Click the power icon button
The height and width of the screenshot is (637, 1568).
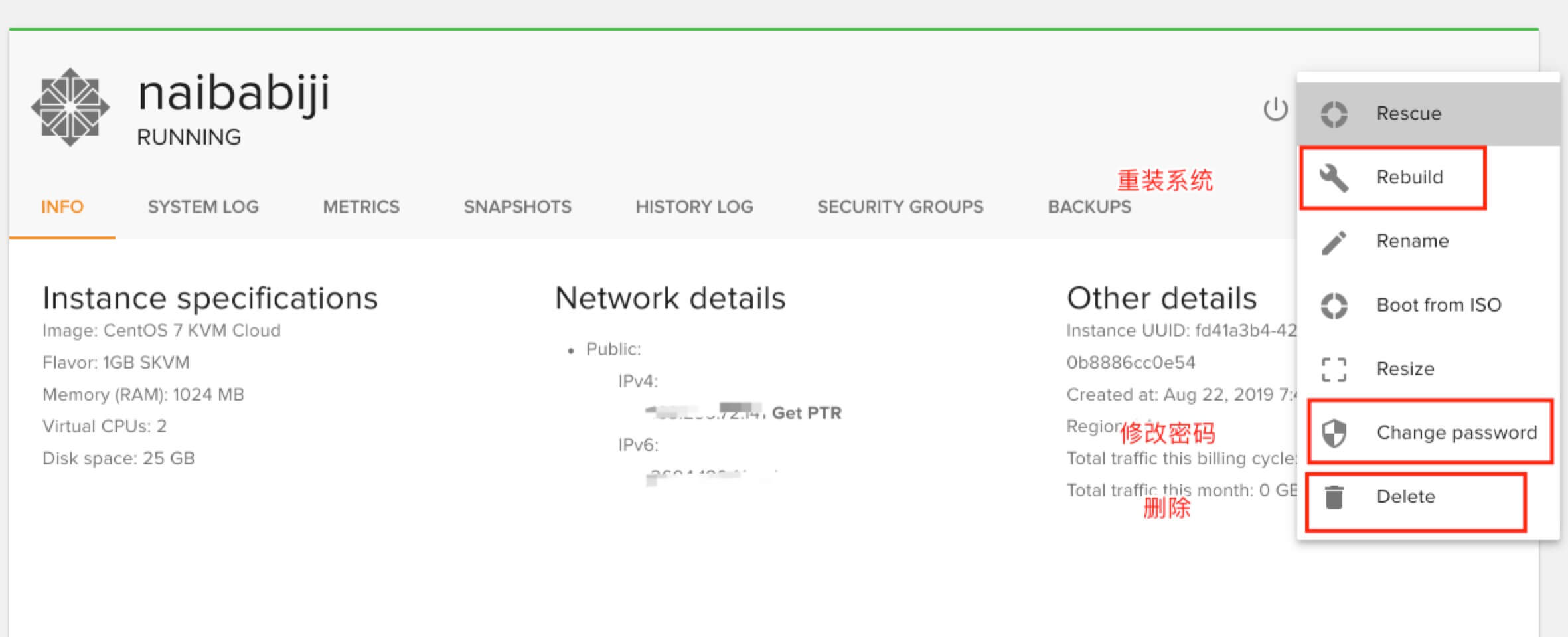pyautogui.click(x=1275, y=110)
